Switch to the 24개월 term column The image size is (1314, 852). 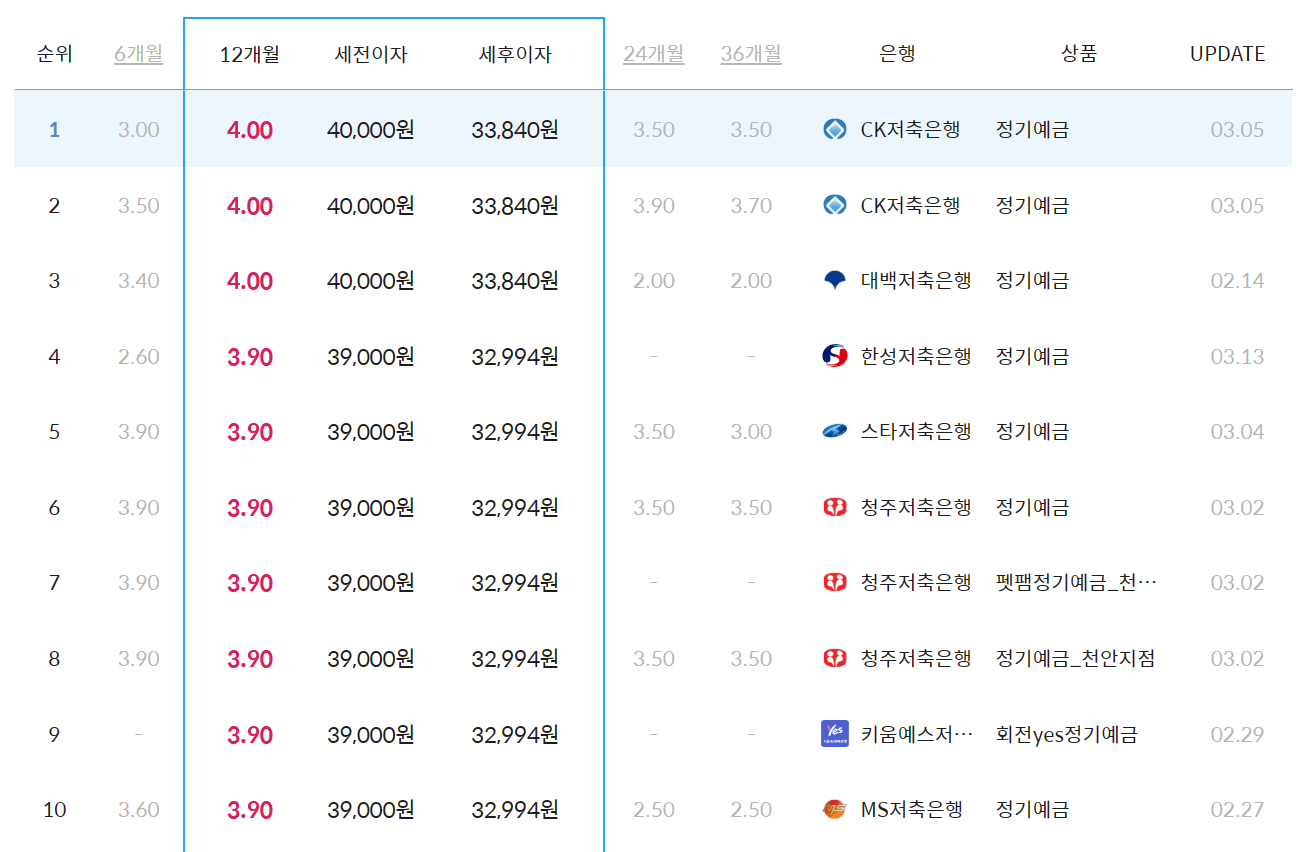[654, 54]
